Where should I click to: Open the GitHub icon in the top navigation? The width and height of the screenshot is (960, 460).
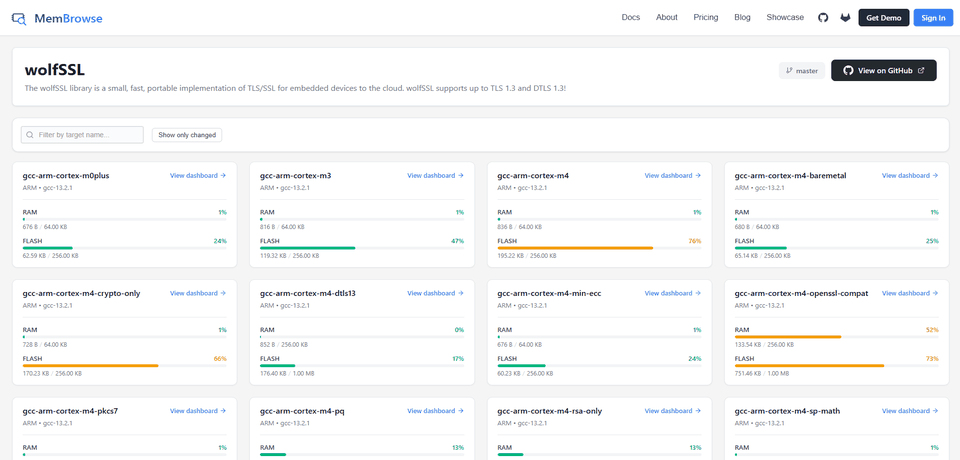coord(823,18)
